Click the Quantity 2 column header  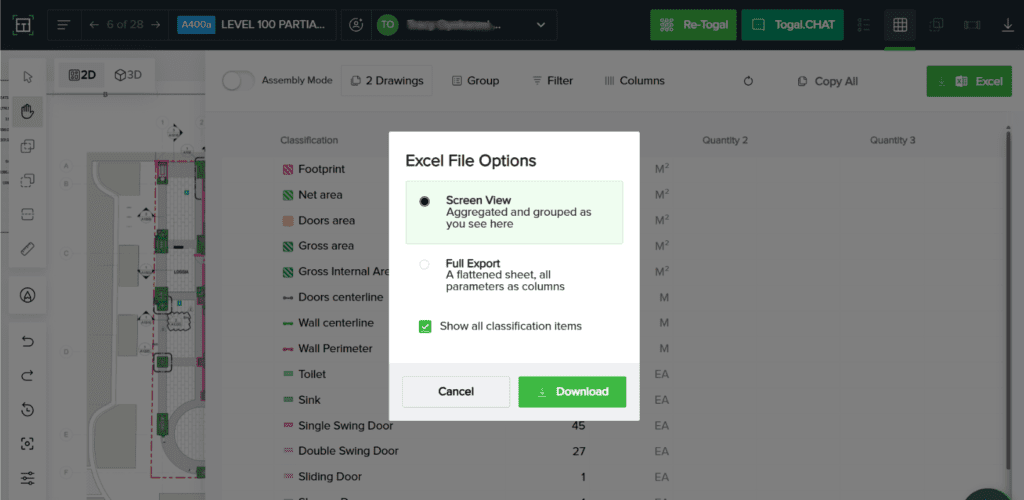[725, 140]
